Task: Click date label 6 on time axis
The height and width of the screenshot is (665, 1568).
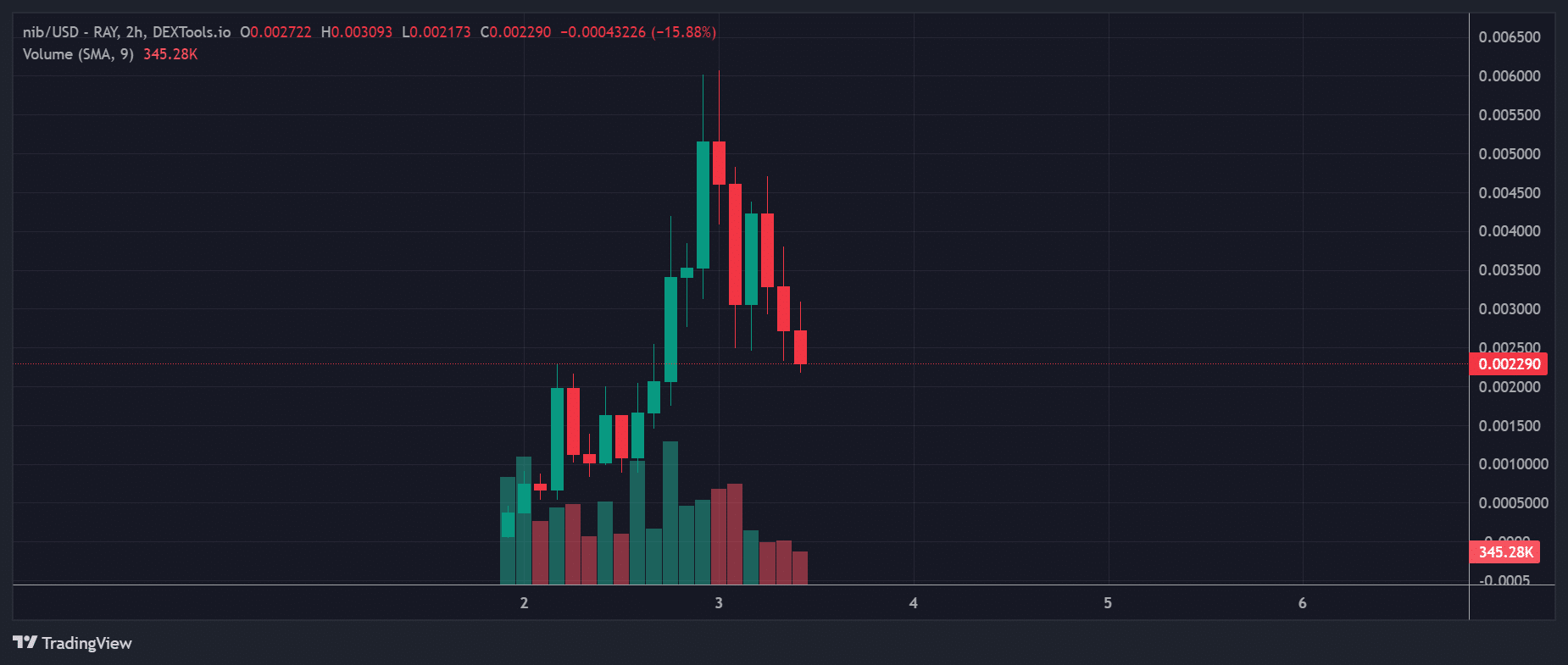Action: tap(1303, 603)
